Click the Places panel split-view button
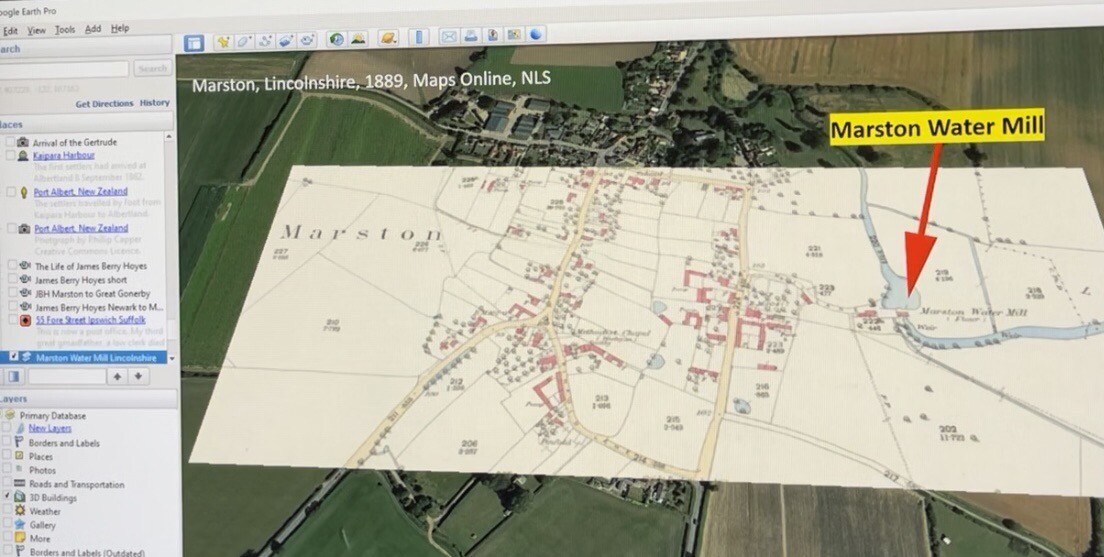The height and width of the screenshot is (557, 1104). (x=13, y=377)
